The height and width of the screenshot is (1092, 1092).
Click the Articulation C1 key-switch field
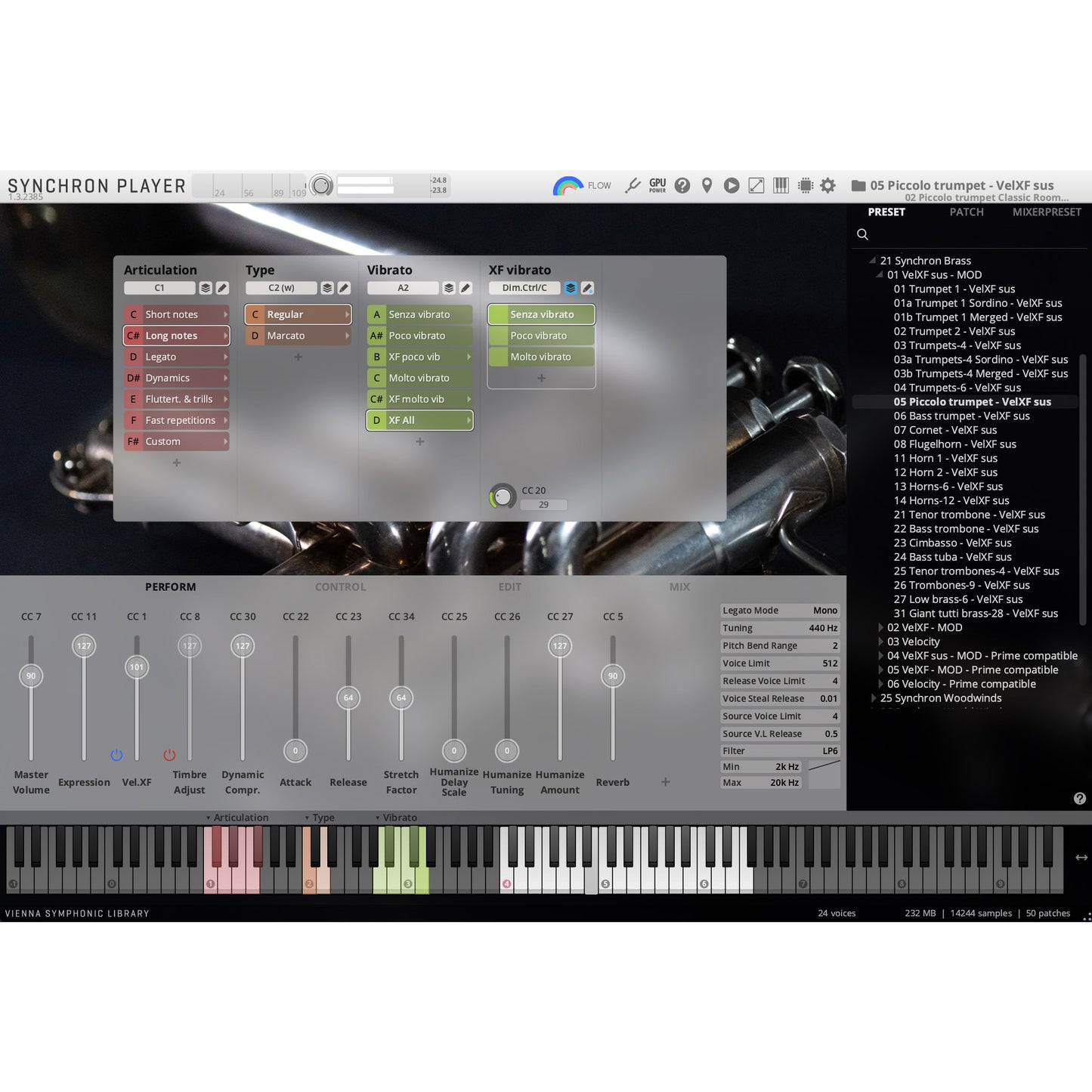click(x=159, y=288)
